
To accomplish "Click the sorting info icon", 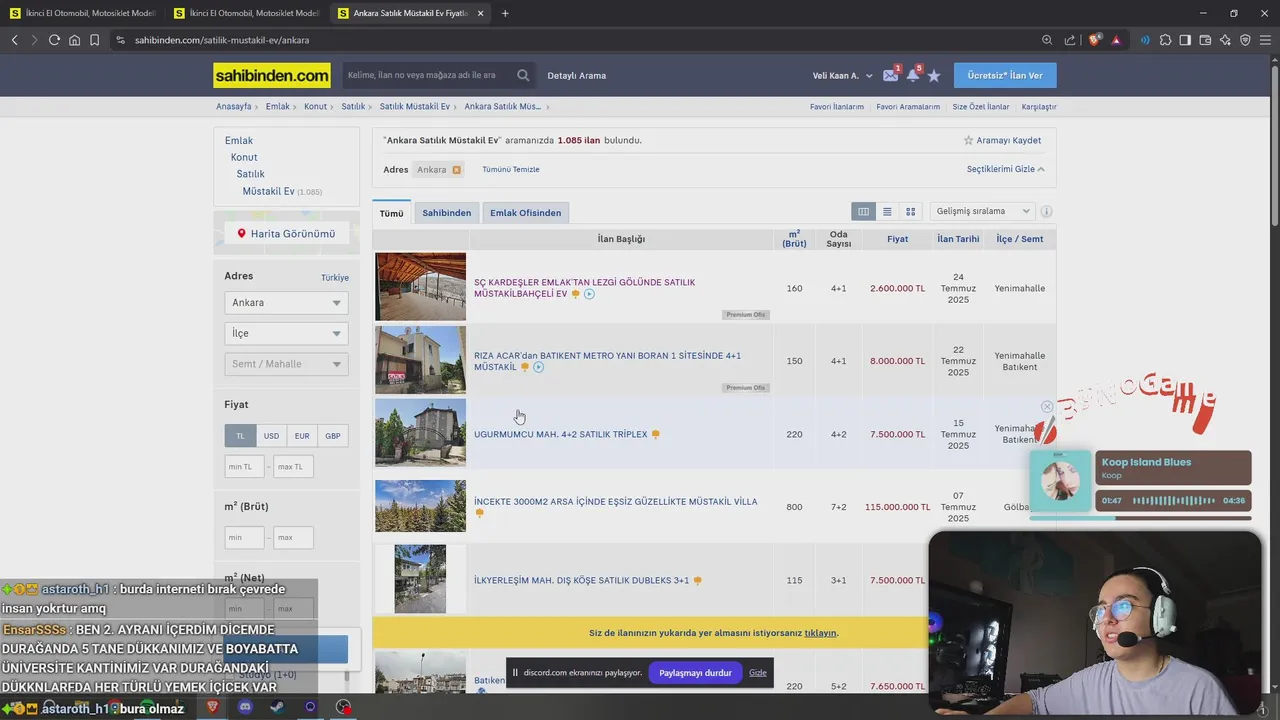I will click(x=1047, y=212).
